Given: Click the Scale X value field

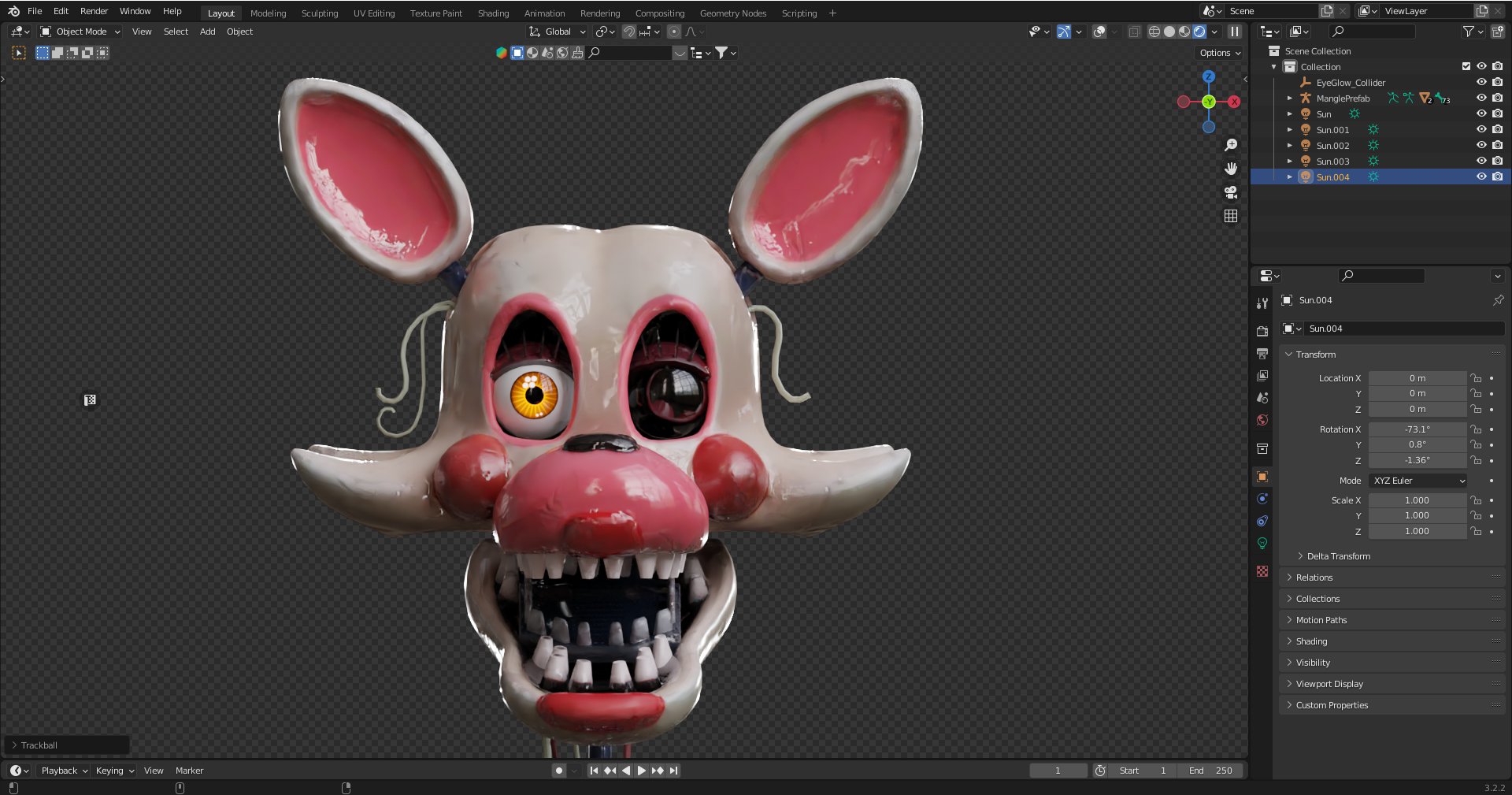Looking at the screenshot, I should point(1417,500).
